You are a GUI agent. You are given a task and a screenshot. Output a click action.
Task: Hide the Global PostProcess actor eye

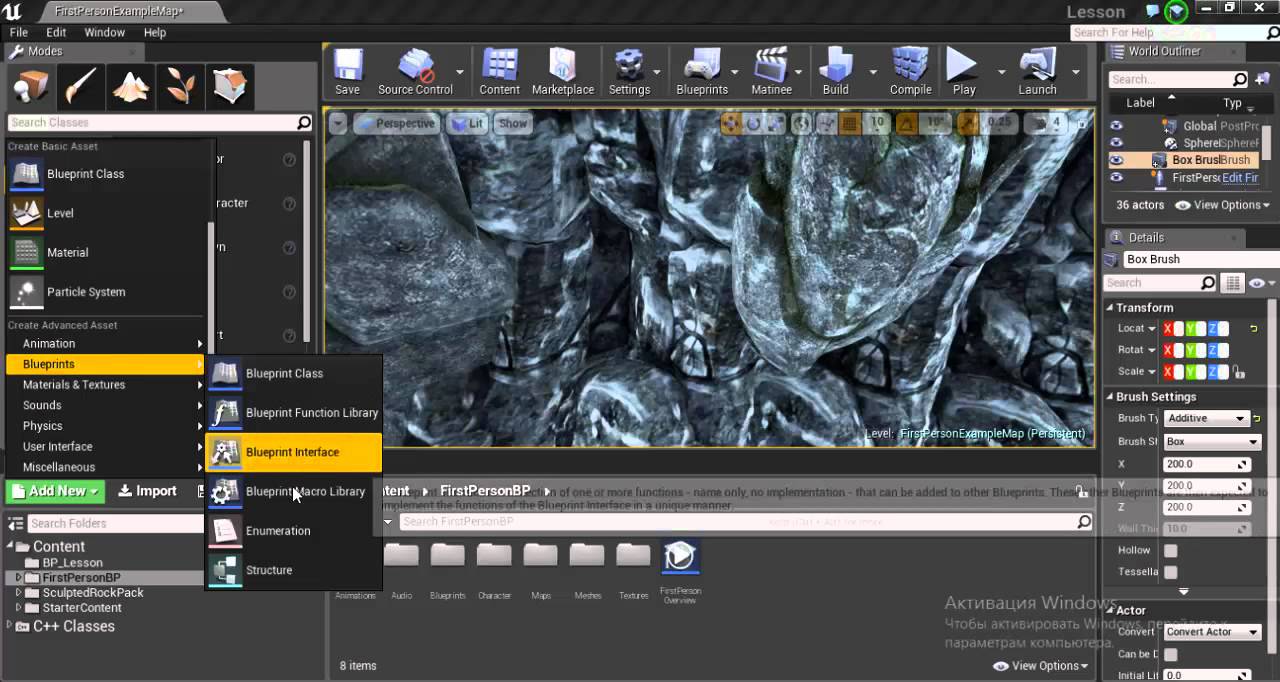click(1116, 126)
